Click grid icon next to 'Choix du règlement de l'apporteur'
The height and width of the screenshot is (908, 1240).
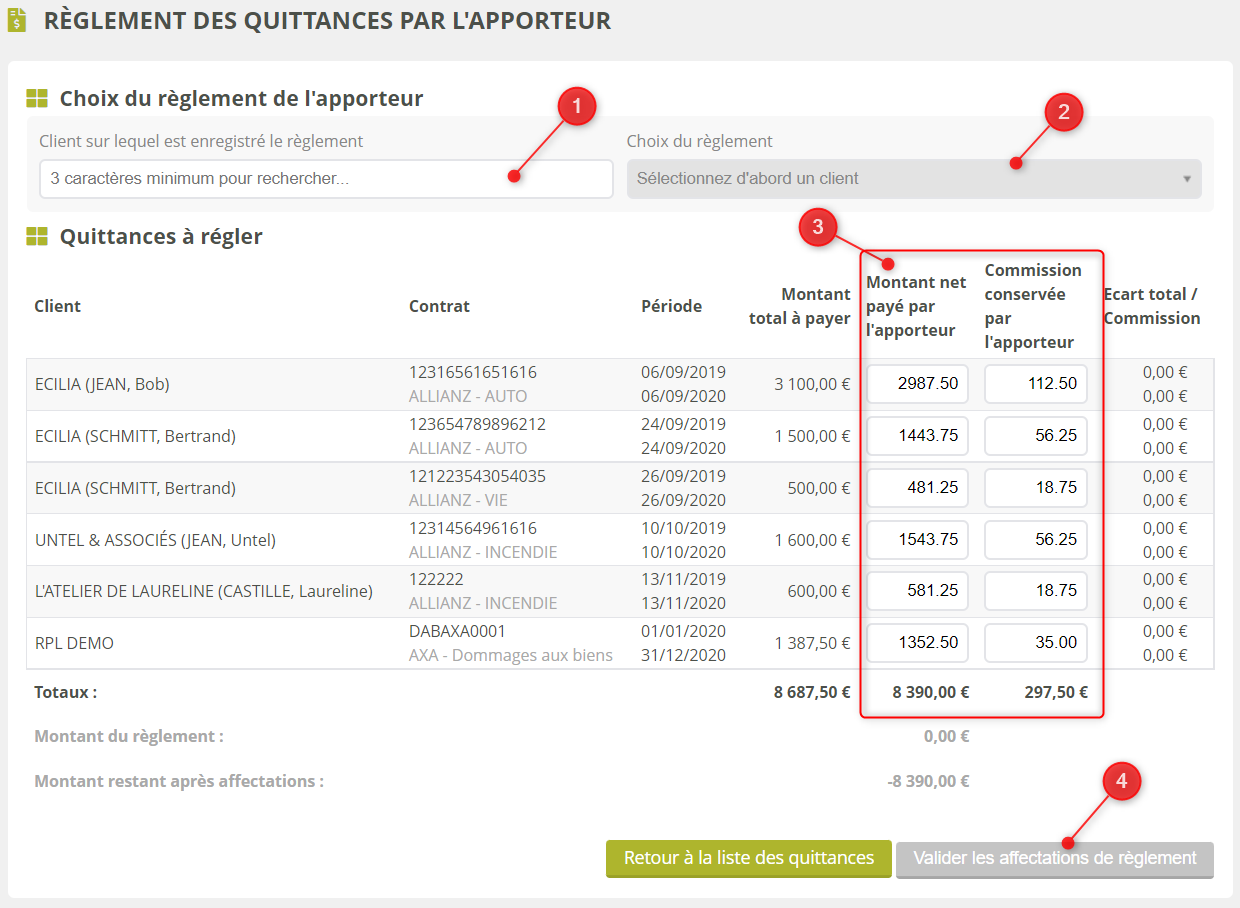[x=37, y=98]
